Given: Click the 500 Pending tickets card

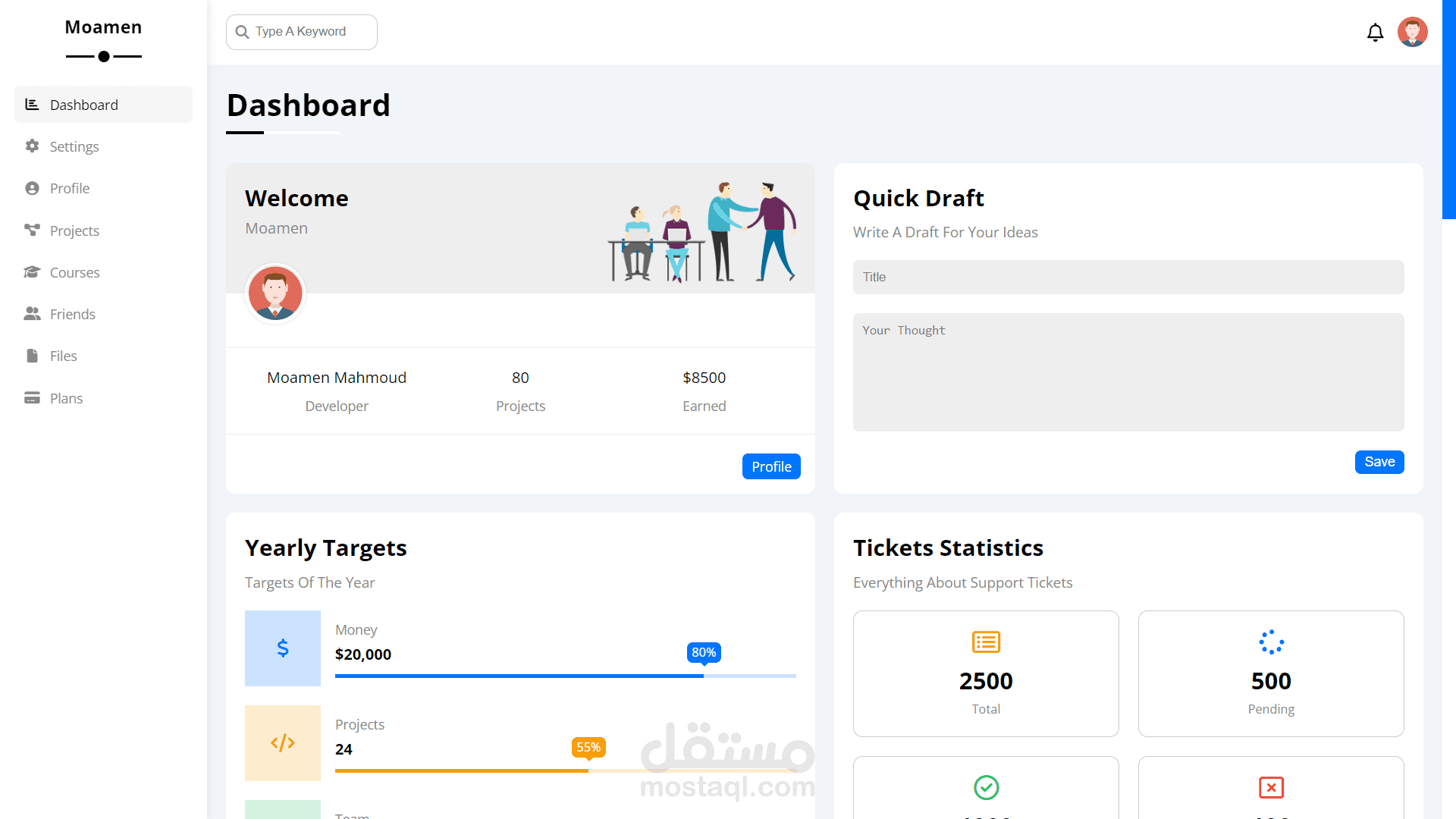Looking at the screenshot, I should coord(1271,673).
